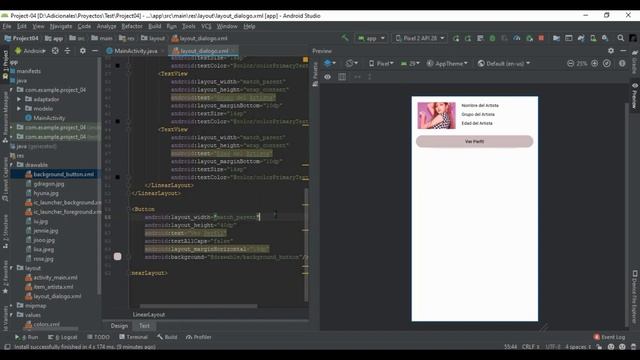Screen dimensions: 640x360
Task: Open the Palette side panel
Action: [315, 75]
